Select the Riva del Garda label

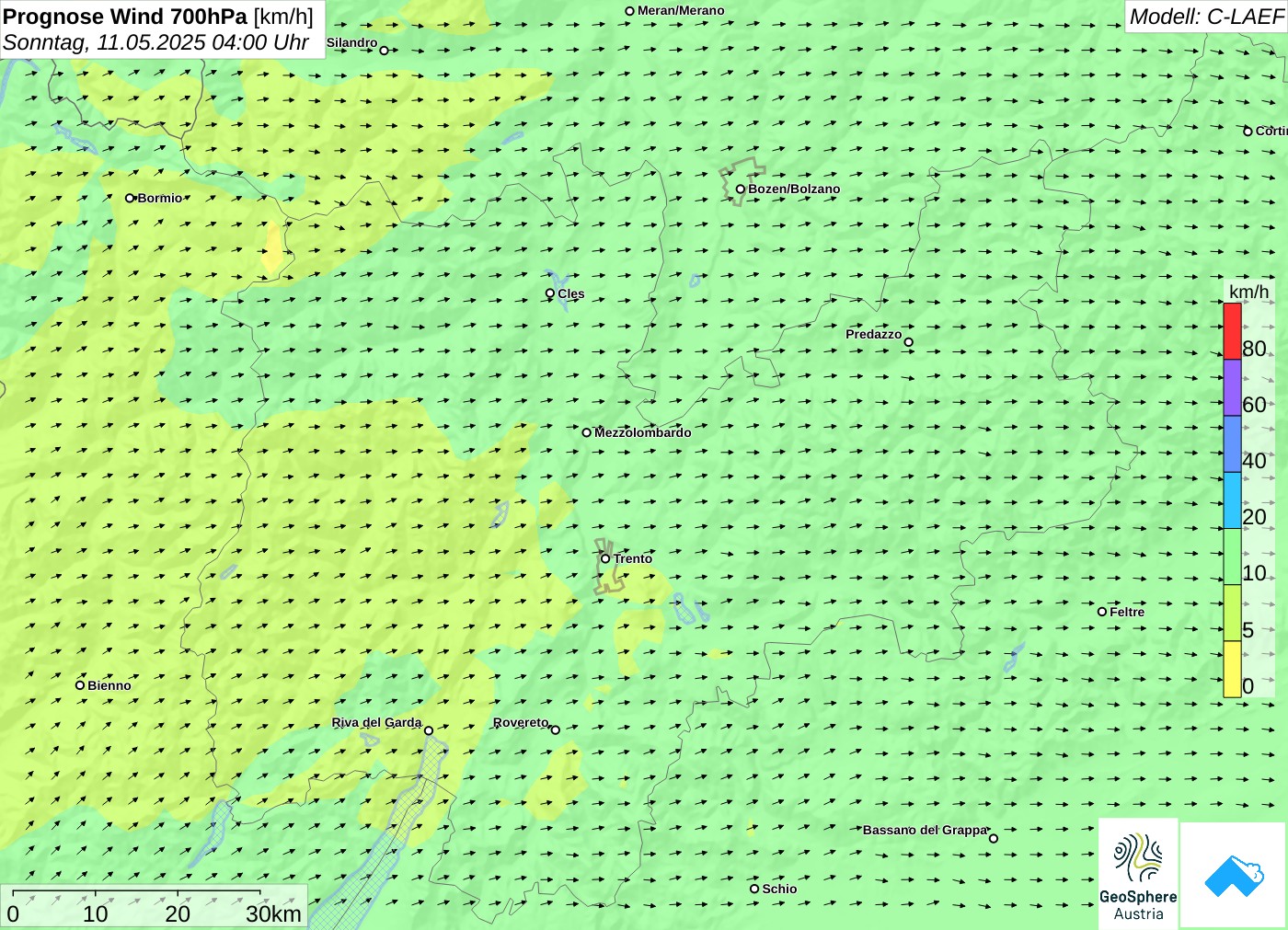pyautogui.click(x=376, y=723)
